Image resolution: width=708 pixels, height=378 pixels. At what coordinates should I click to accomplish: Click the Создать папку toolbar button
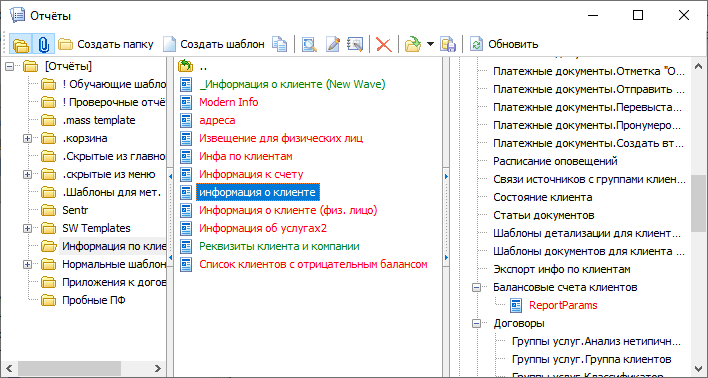(x=106, y=44)
